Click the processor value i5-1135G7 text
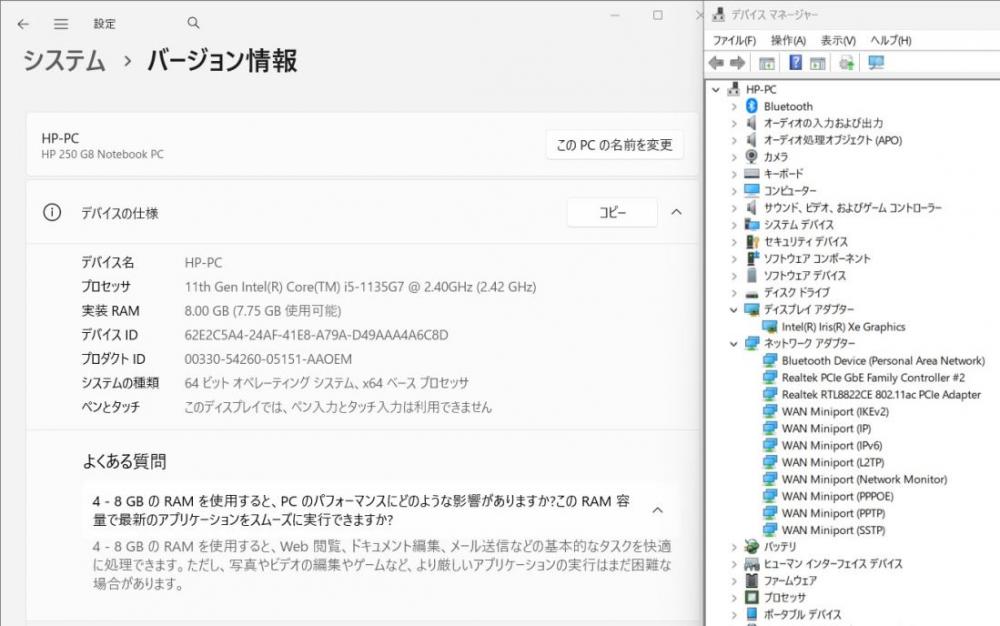The image size is (1000, 626). (360, 287)
